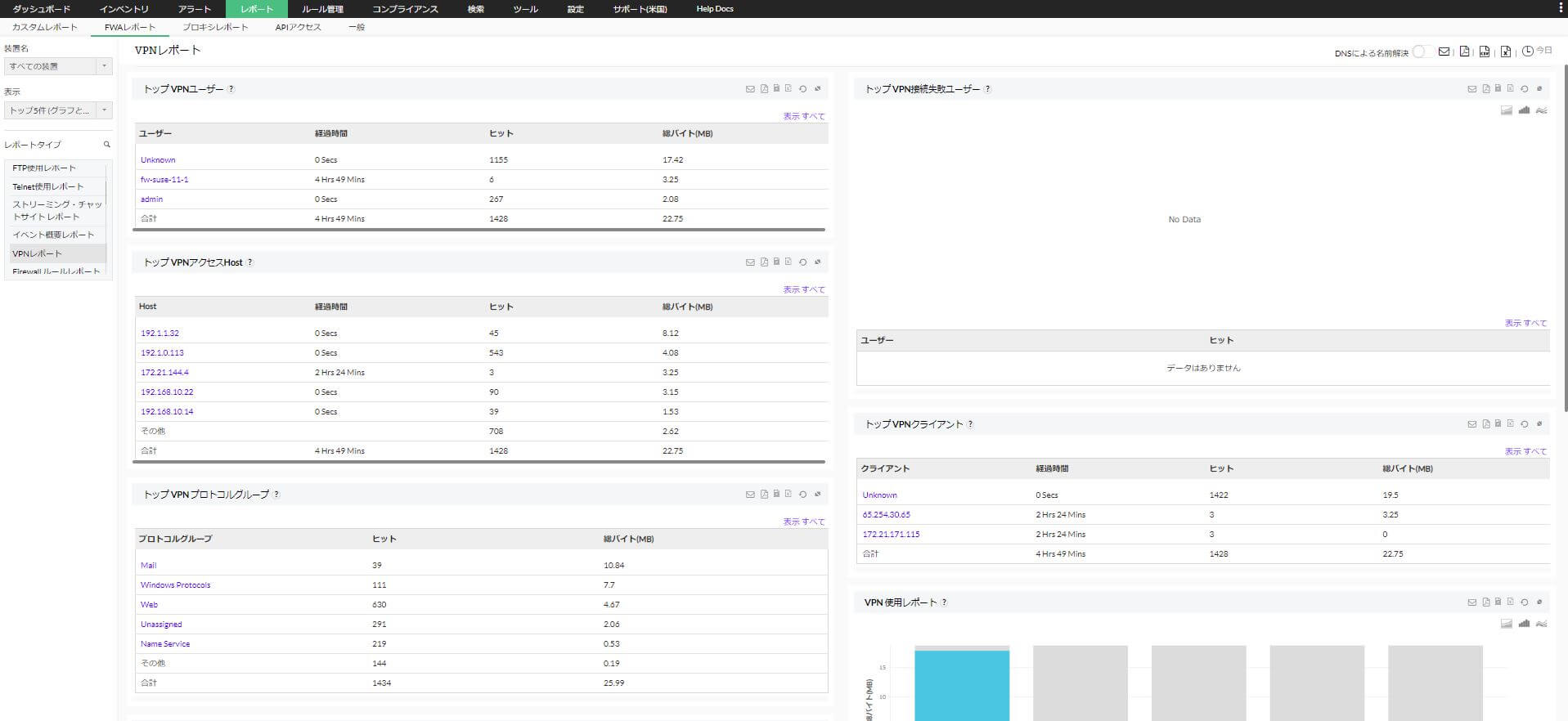Switch VPN接続失敗ユーザー chart to line graph

click(x=1542, y=110)
